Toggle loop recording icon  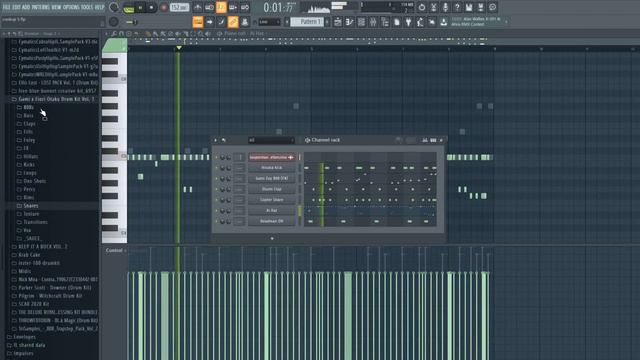(245, 7)
